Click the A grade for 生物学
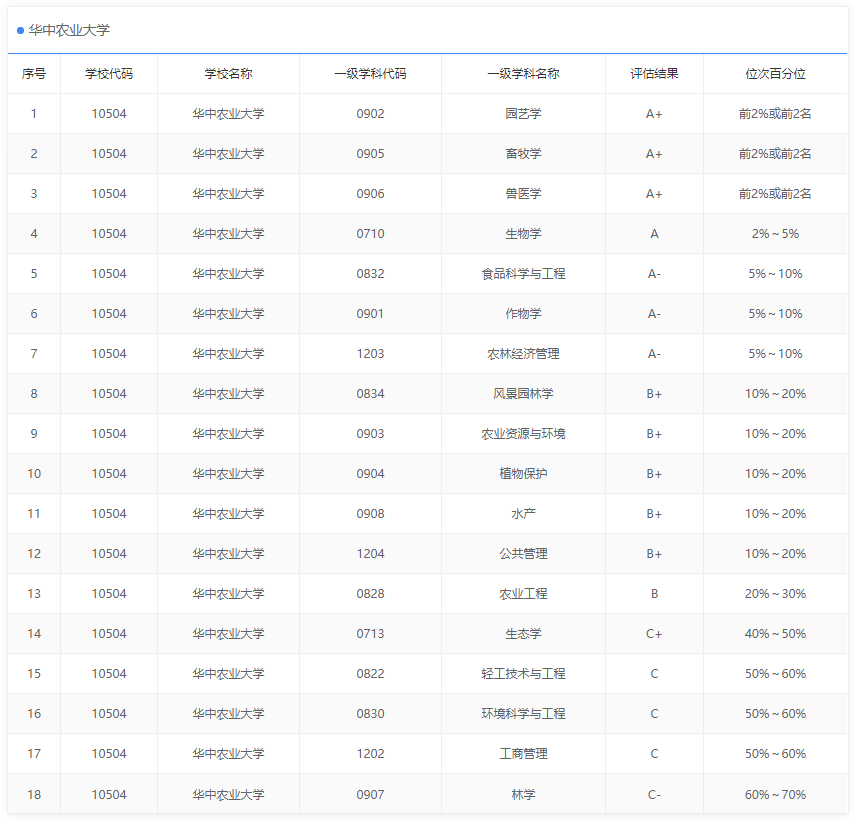This screenshot has height=820, width=855. click(654, 233)
